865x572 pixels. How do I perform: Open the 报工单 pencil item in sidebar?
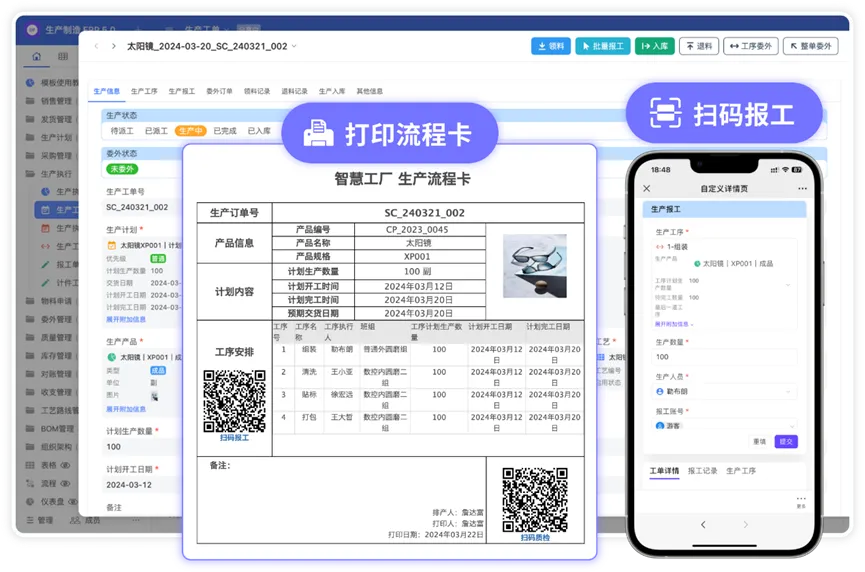point(60,264)
